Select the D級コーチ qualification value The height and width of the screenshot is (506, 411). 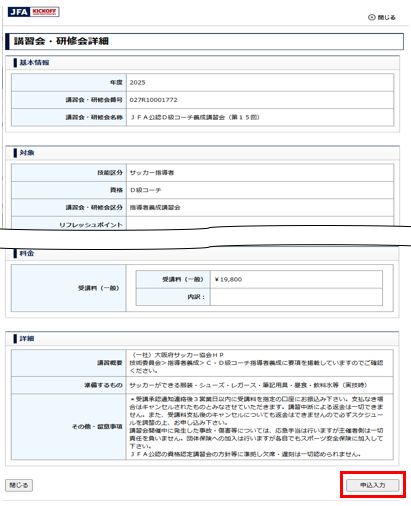point(145,190)
